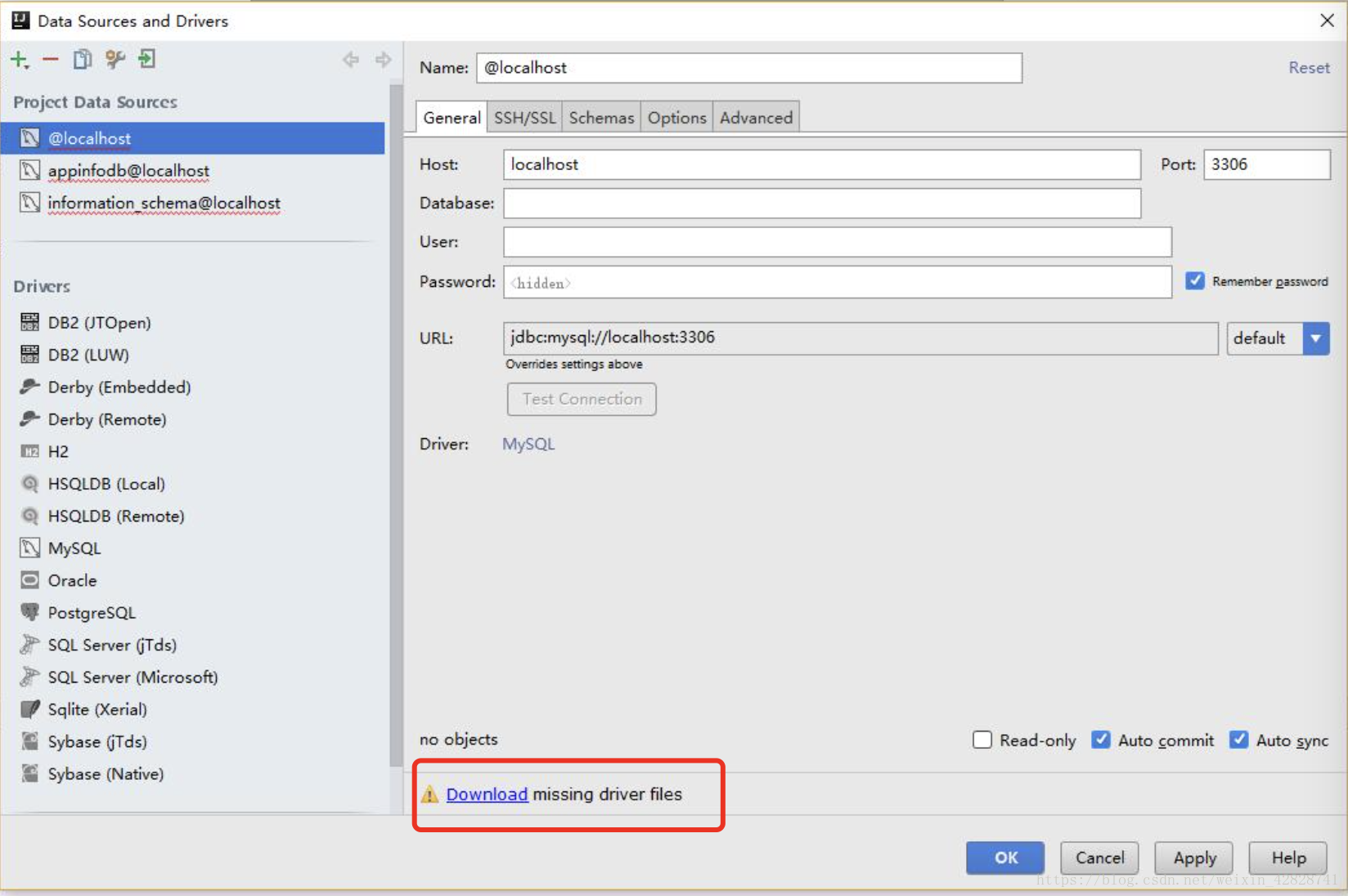Image resolution: width=1348 pixels, height=896 pixels.
Task: Go forward with the right arrow icon
Action: click(383, 60)
